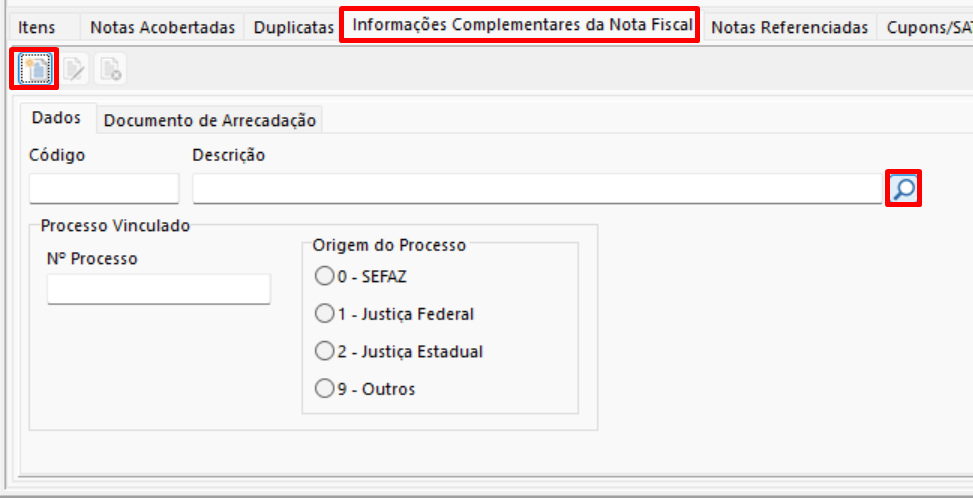Screen dimensions: 973x498
Task: Click into the Descrição text field
Action: point(537,189)
